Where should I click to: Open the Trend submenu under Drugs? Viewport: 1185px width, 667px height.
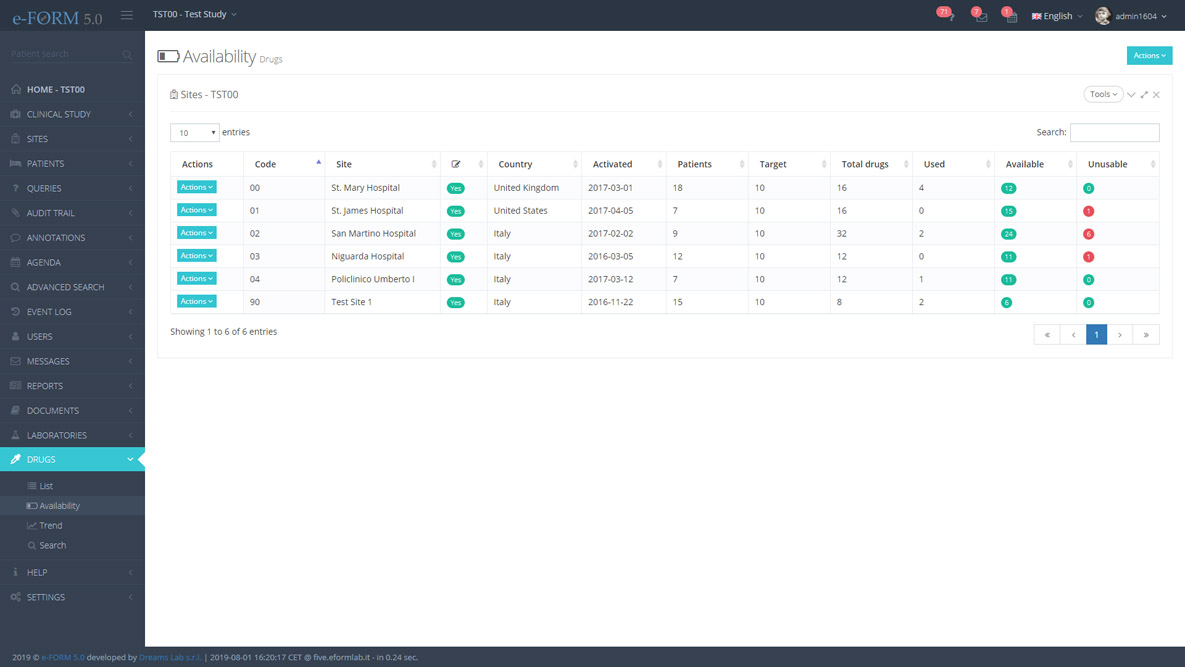tap(51, 526)
